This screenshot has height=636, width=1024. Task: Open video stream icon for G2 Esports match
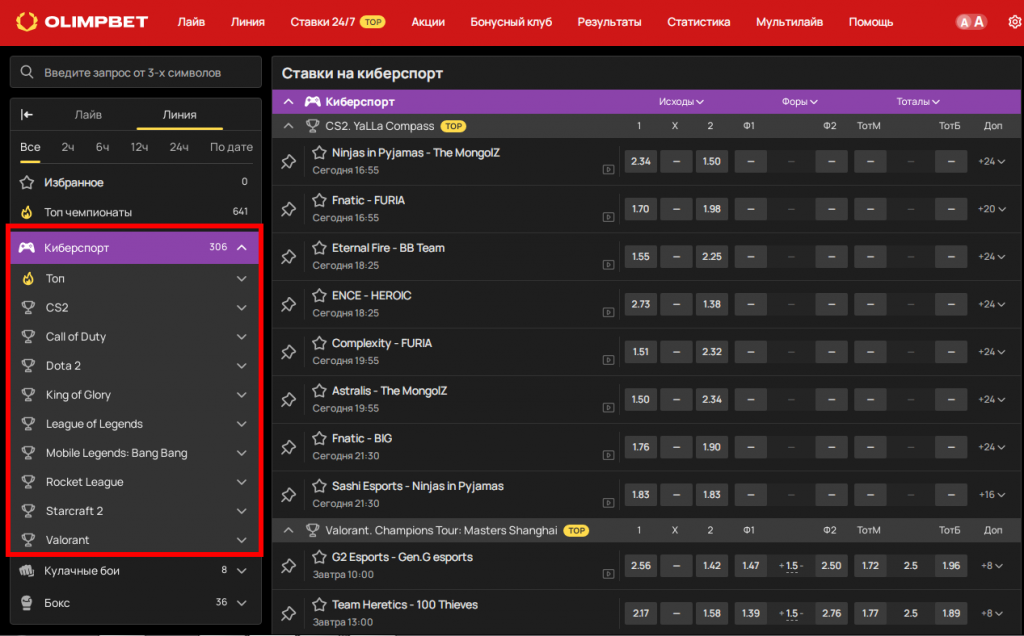click(608, 575)
